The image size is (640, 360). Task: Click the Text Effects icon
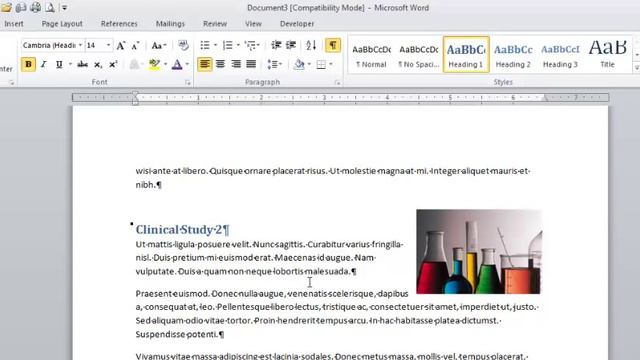134,64
